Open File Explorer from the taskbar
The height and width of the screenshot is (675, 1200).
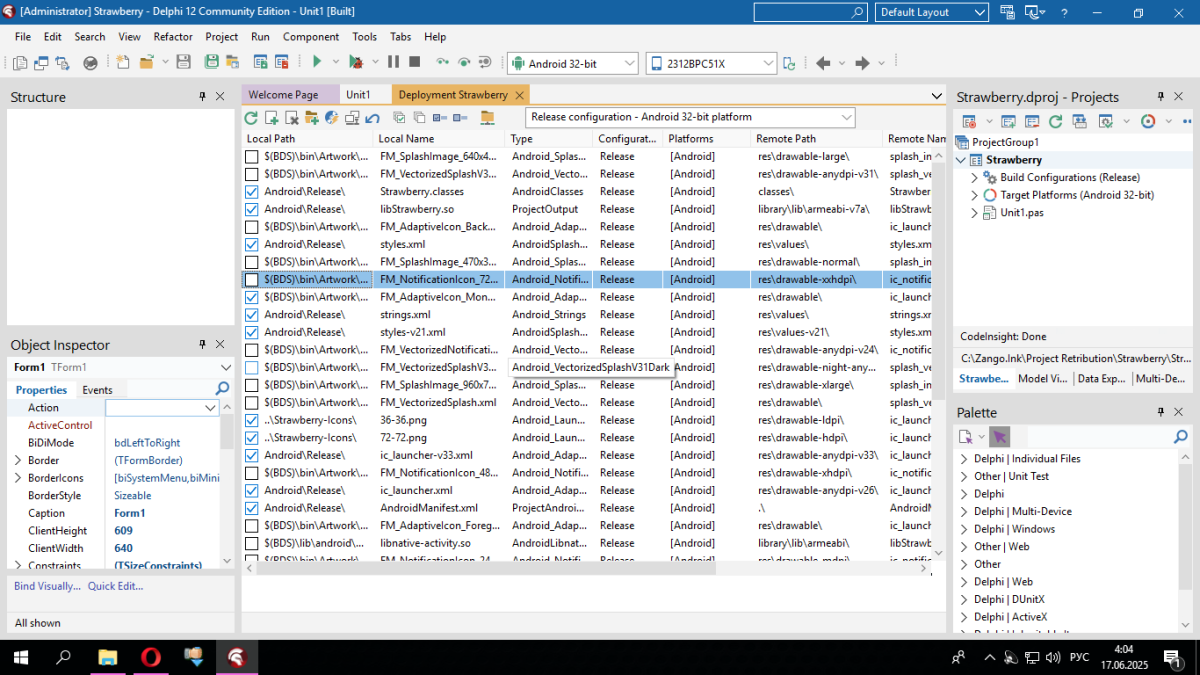click(x=107, y=657)
